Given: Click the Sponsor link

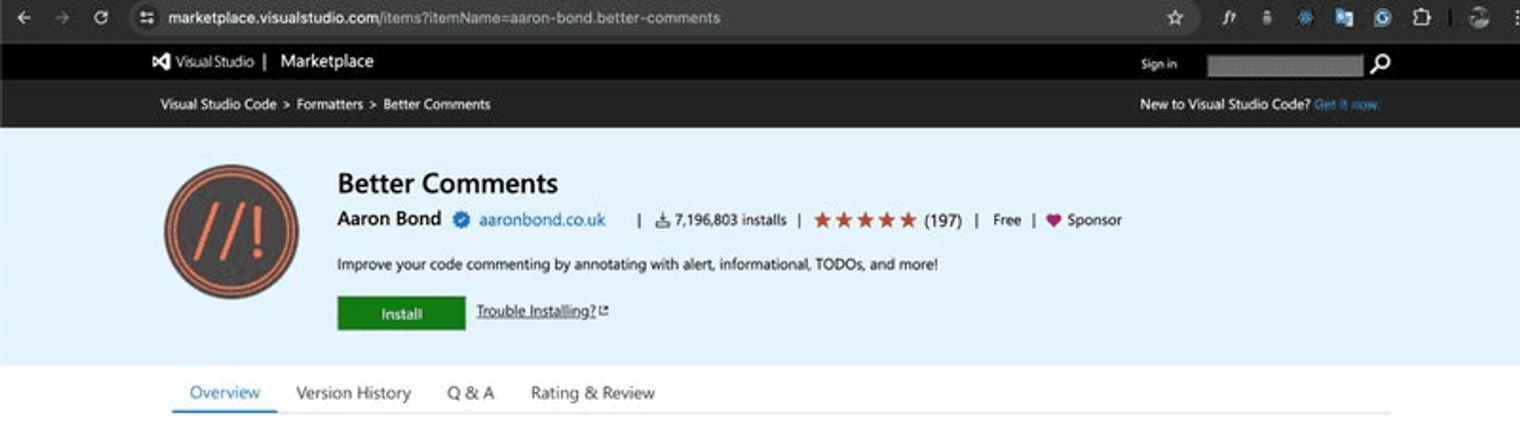Looking at the screenshot, I should (x=1094, y=220).
